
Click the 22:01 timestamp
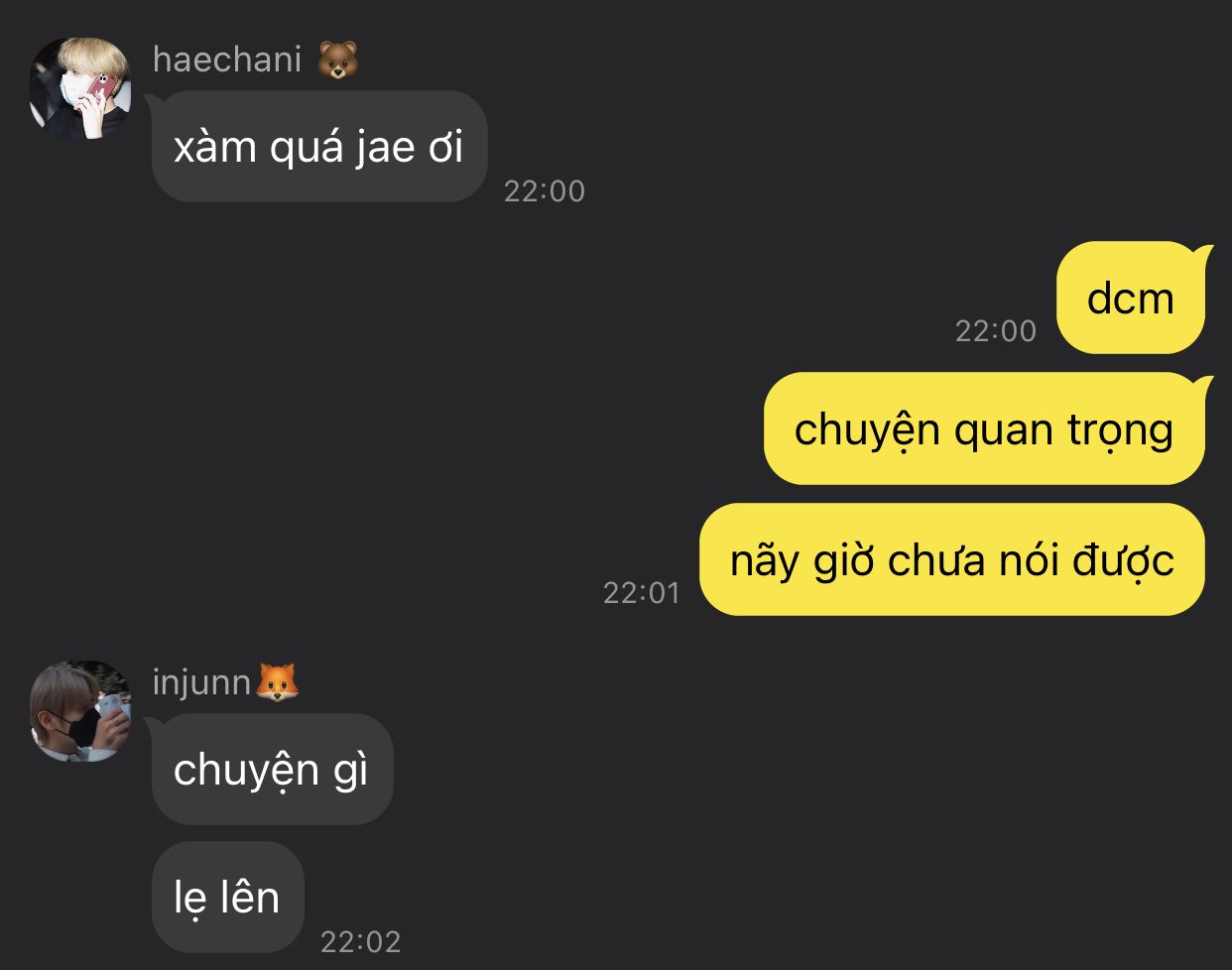(x=642, y=592)
